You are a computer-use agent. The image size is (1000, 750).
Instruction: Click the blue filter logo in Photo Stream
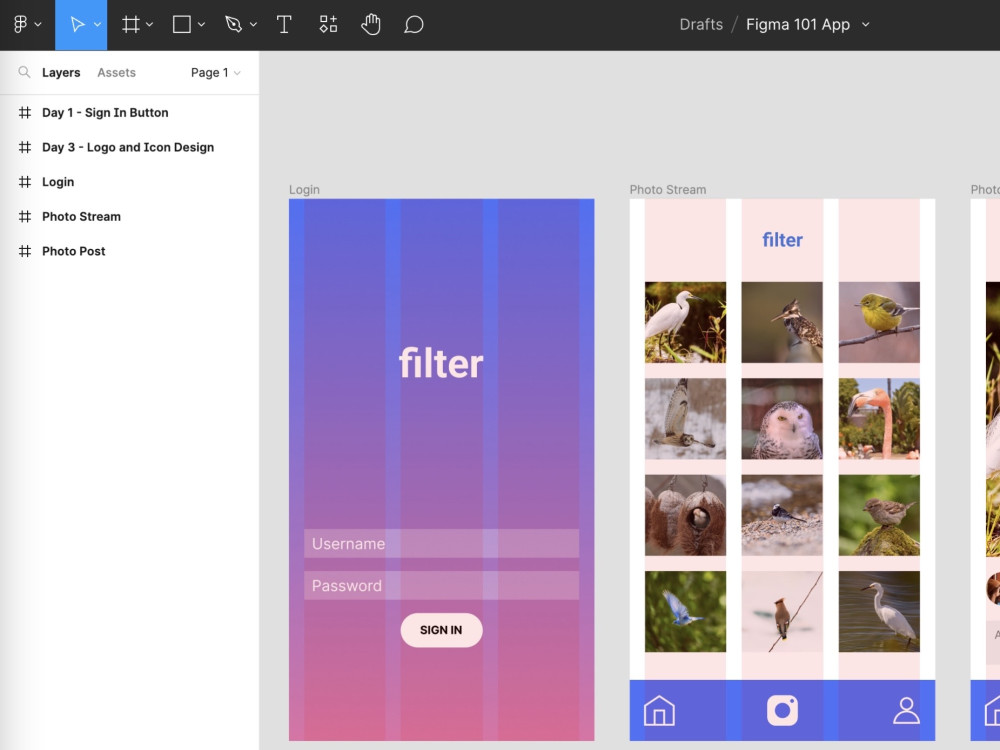pyautogui.click(x=783, y=240)
